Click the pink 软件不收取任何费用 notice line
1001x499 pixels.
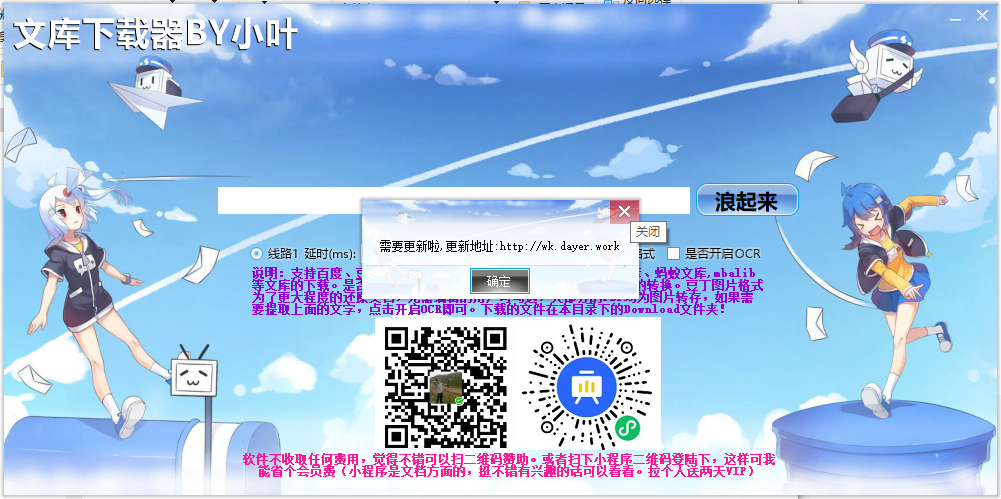pos(509,459)
